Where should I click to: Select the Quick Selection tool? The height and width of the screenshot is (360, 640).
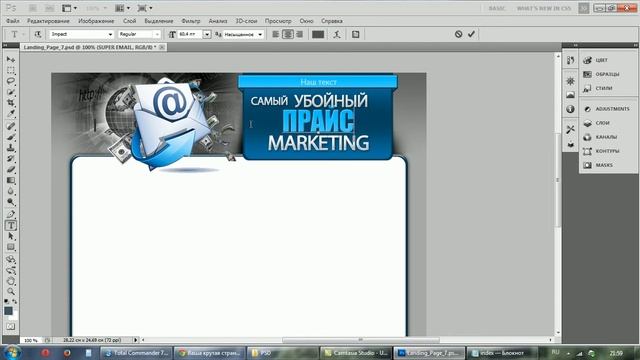click(x=11, y=92)
